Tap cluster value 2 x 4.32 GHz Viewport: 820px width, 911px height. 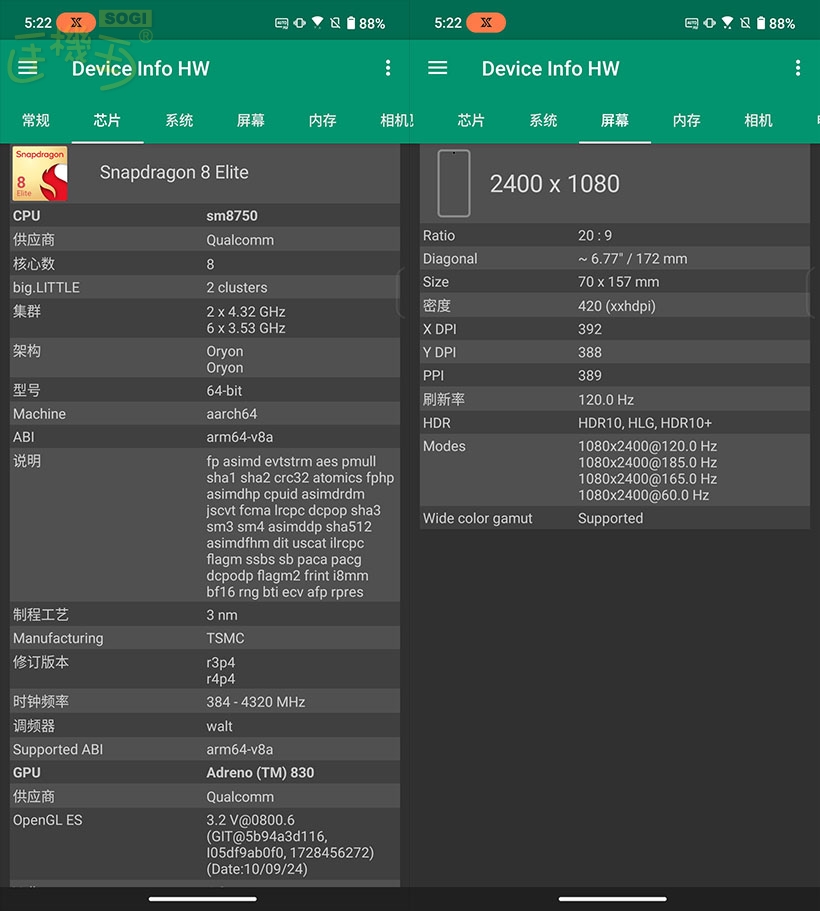246,311
